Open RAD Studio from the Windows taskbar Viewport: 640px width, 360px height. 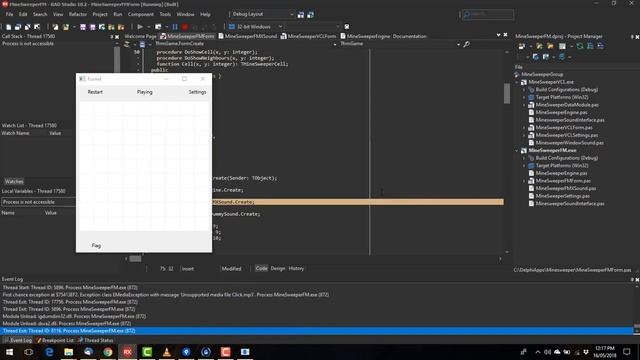tap(127, 352)
